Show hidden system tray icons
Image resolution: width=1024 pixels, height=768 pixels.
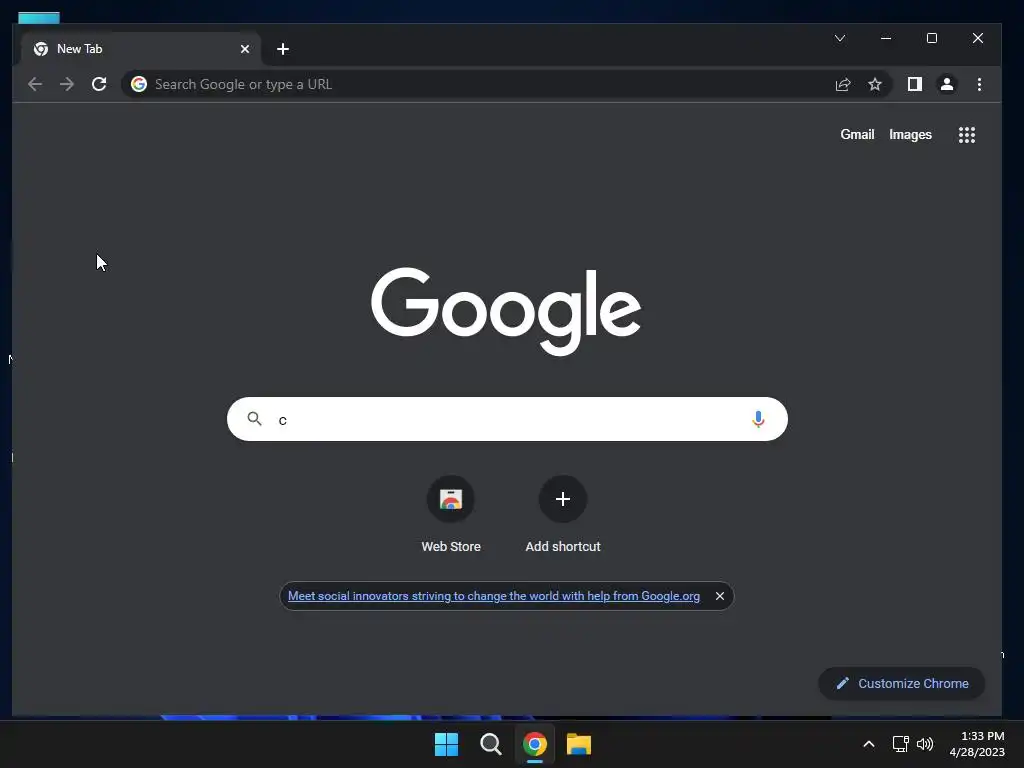coord(869,744)
